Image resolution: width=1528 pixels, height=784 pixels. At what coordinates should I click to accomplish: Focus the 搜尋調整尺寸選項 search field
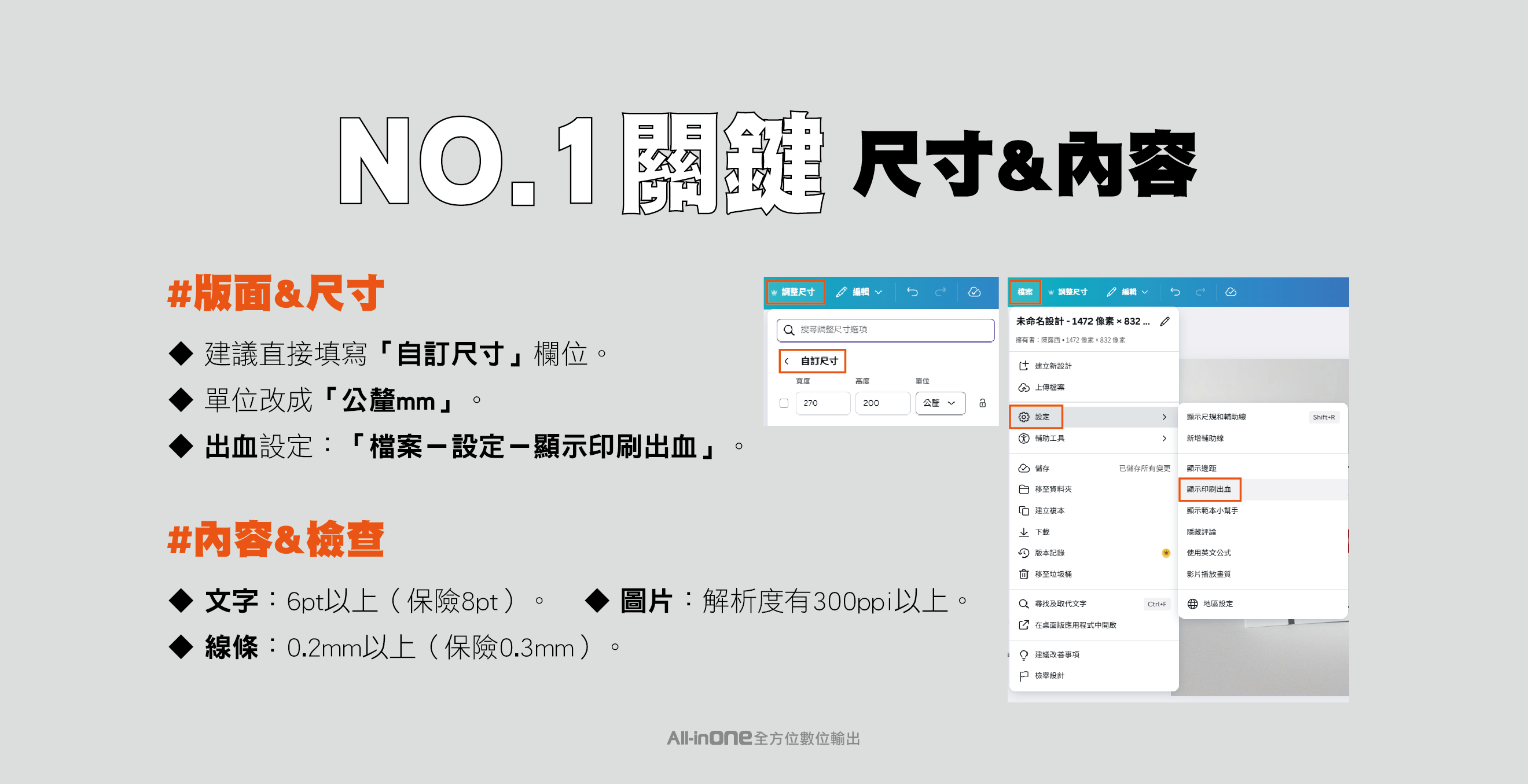coord(886,330)
